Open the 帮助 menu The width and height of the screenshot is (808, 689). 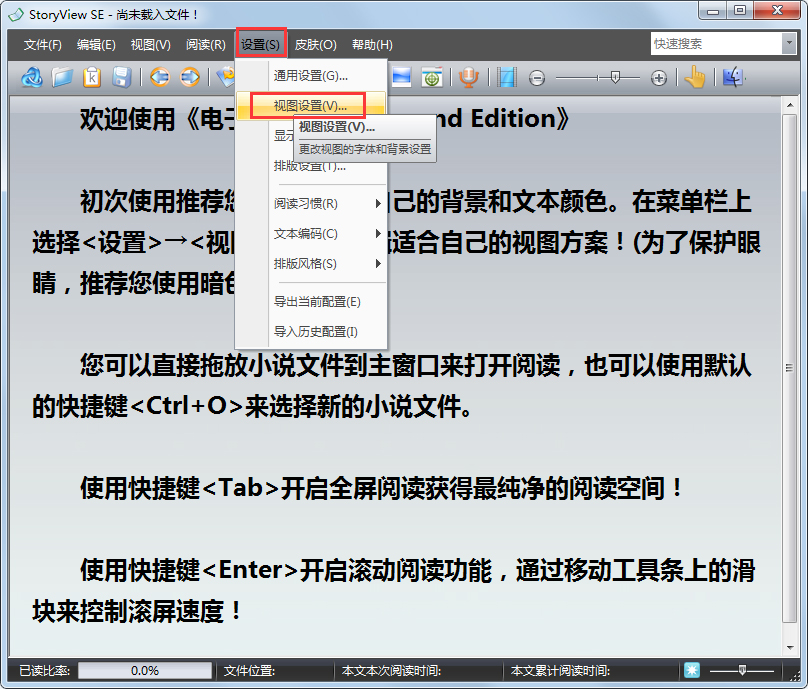tap(374, 44)
